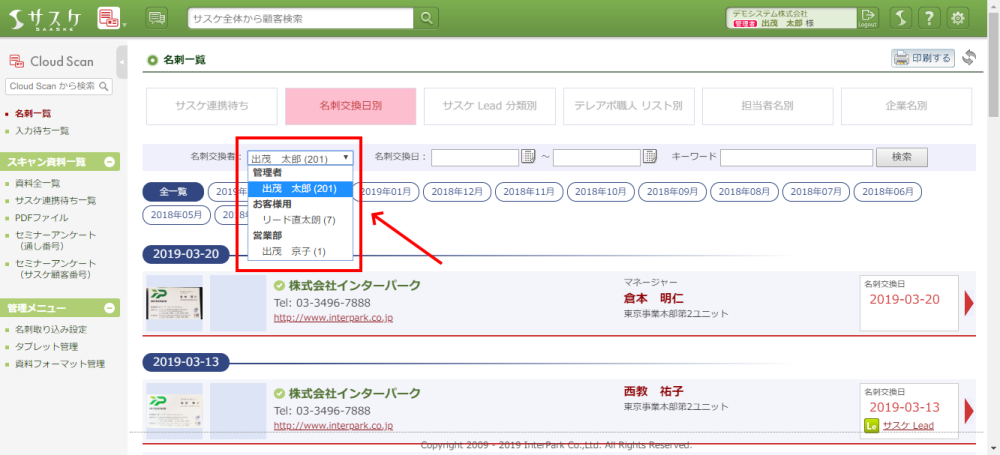1000x455 pixels.
Task: Open the calendar icon for the end date
Action: tap(650, 156)
